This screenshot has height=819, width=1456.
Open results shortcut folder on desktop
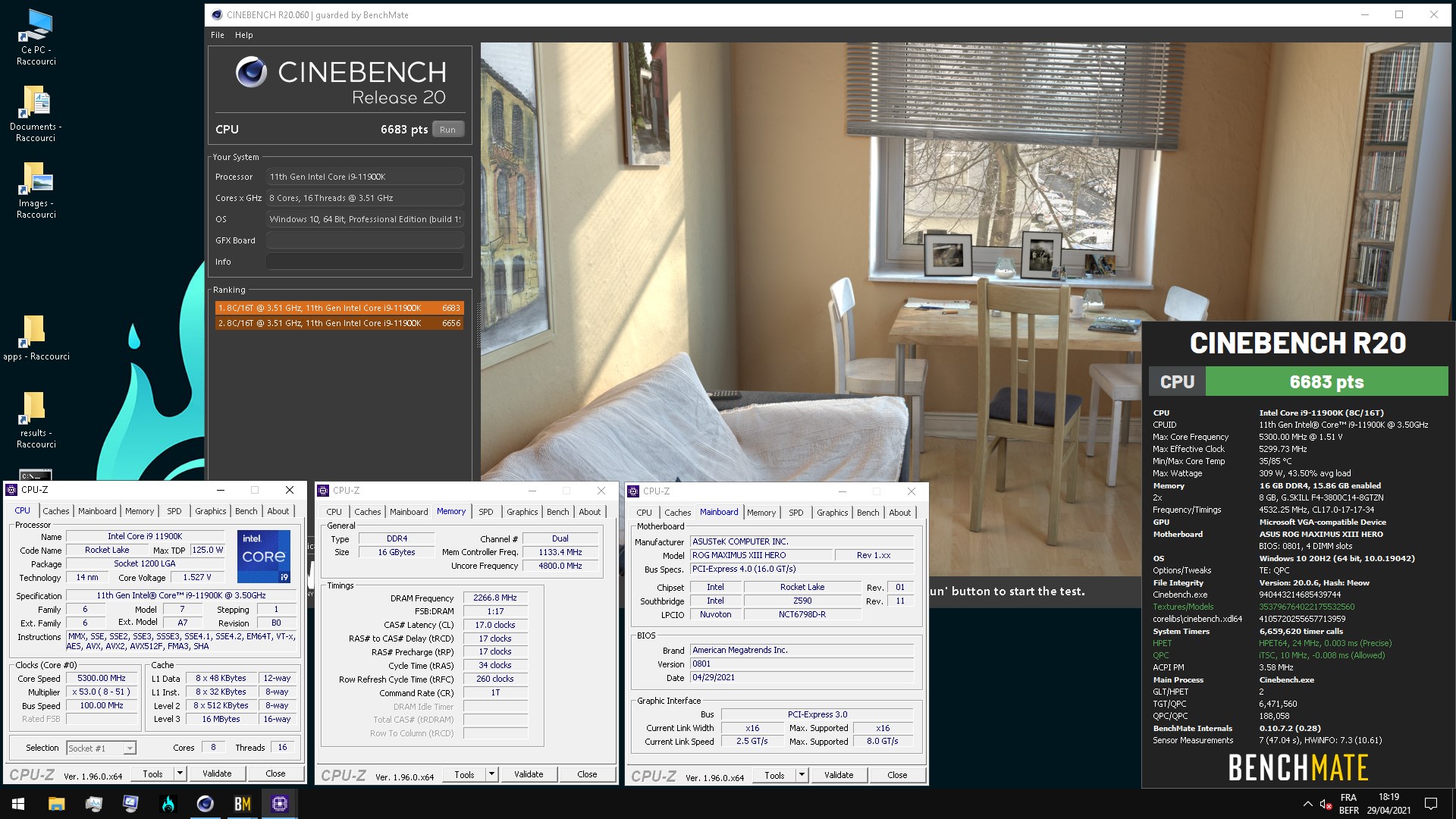point(36,419)
